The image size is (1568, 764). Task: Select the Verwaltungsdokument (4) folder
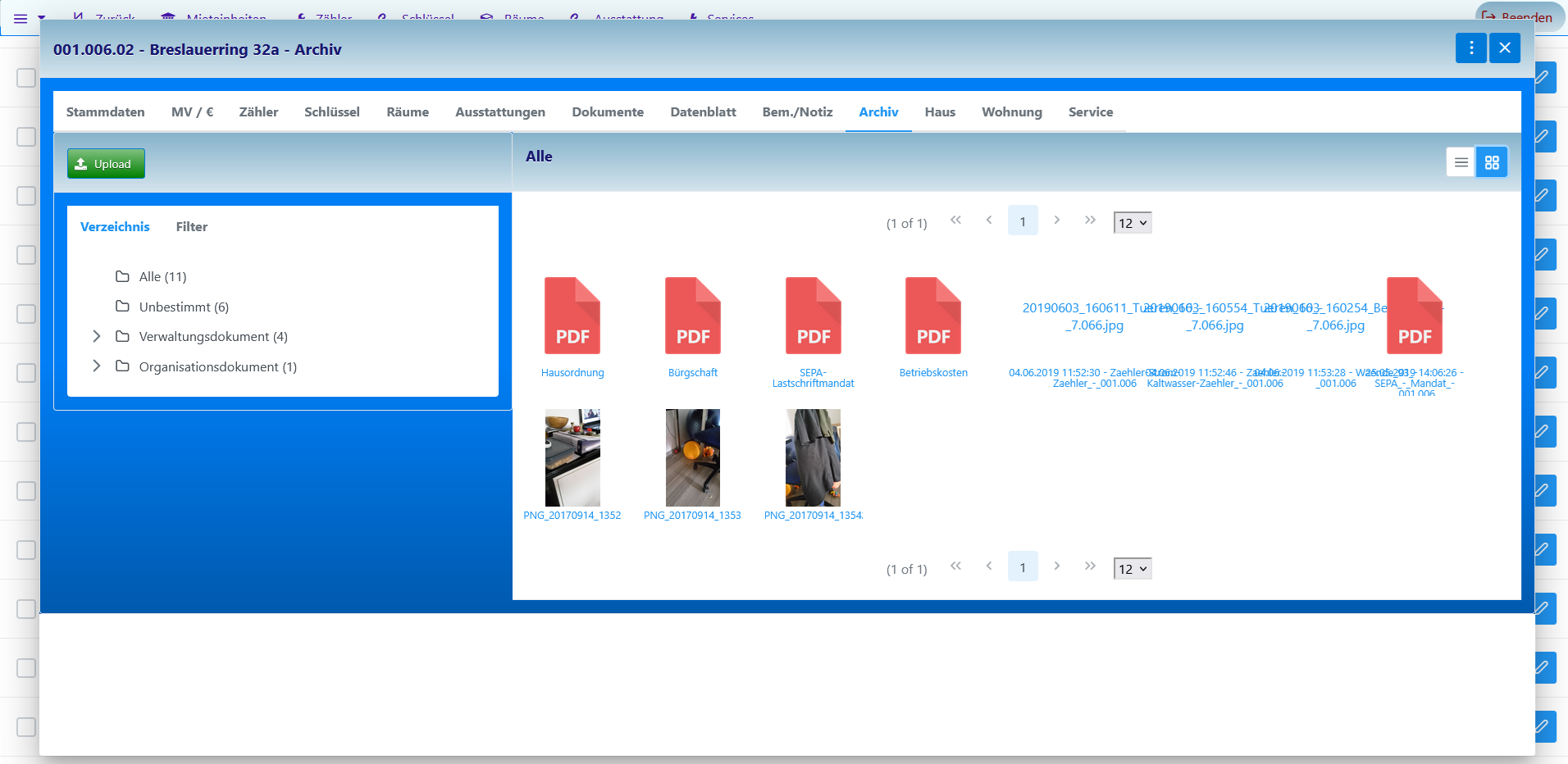click(x=213, y=337)
